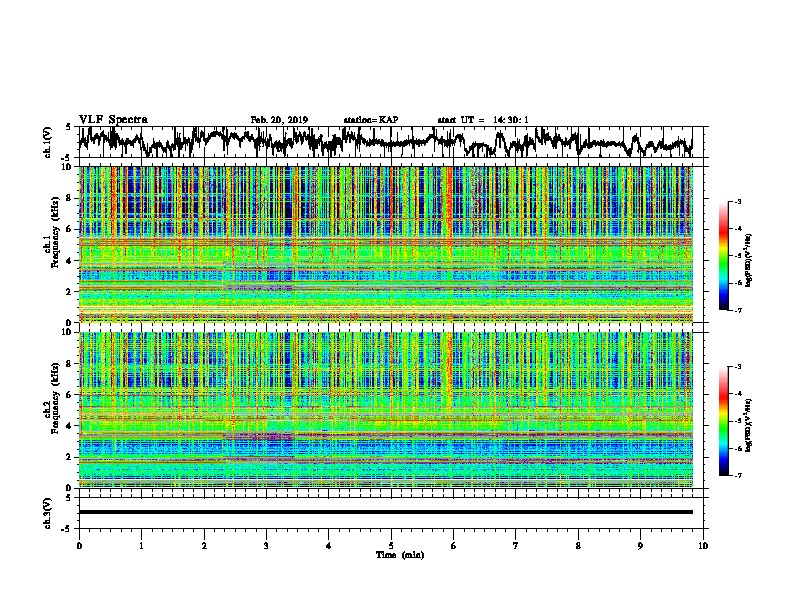
Task: Click time axis tick label "8"
Action: click(578, 546)
